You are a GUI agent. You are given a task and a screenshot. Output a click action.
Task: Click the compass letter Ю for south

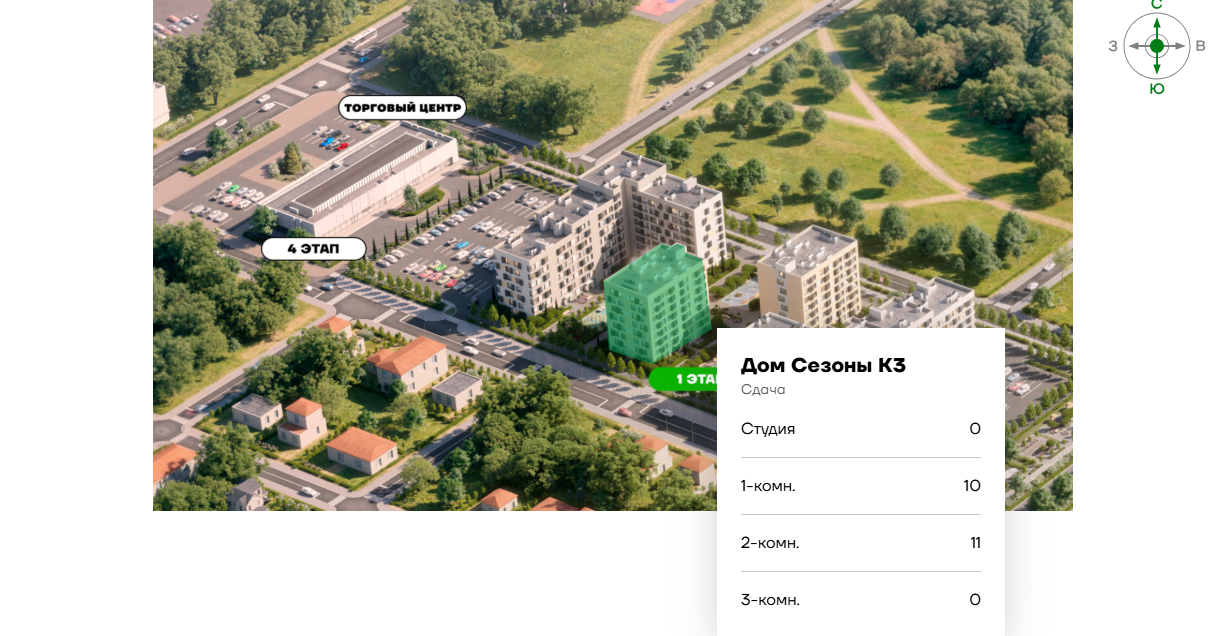(x=1157, y=89)
